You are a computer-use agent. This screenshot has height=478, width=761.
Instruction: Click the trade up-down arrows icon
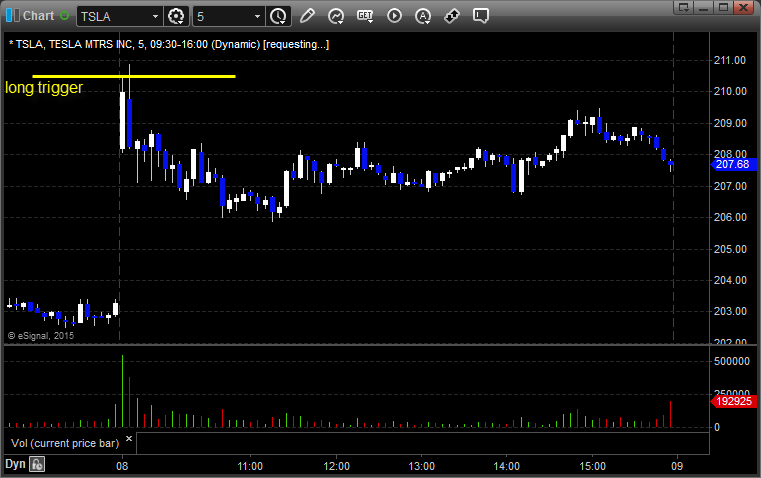[x=452, y=16]
